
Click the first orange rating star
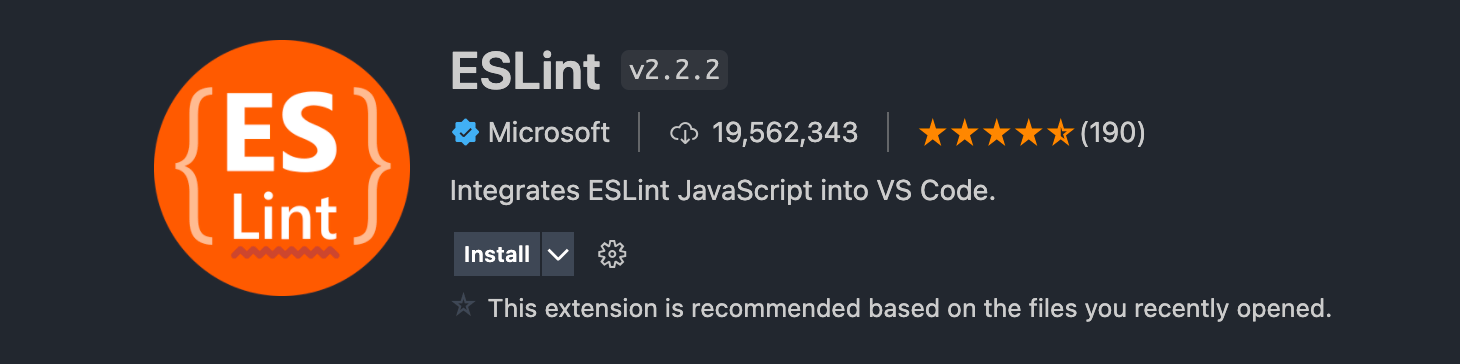[x=932, y=132]
